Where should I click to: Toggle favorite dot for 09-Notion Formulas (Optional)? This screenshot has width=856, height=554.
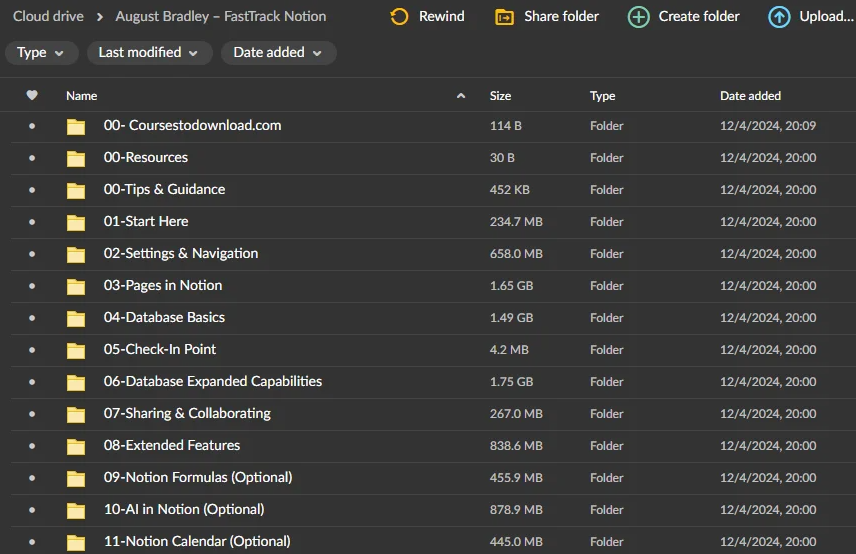pos(32,478)
